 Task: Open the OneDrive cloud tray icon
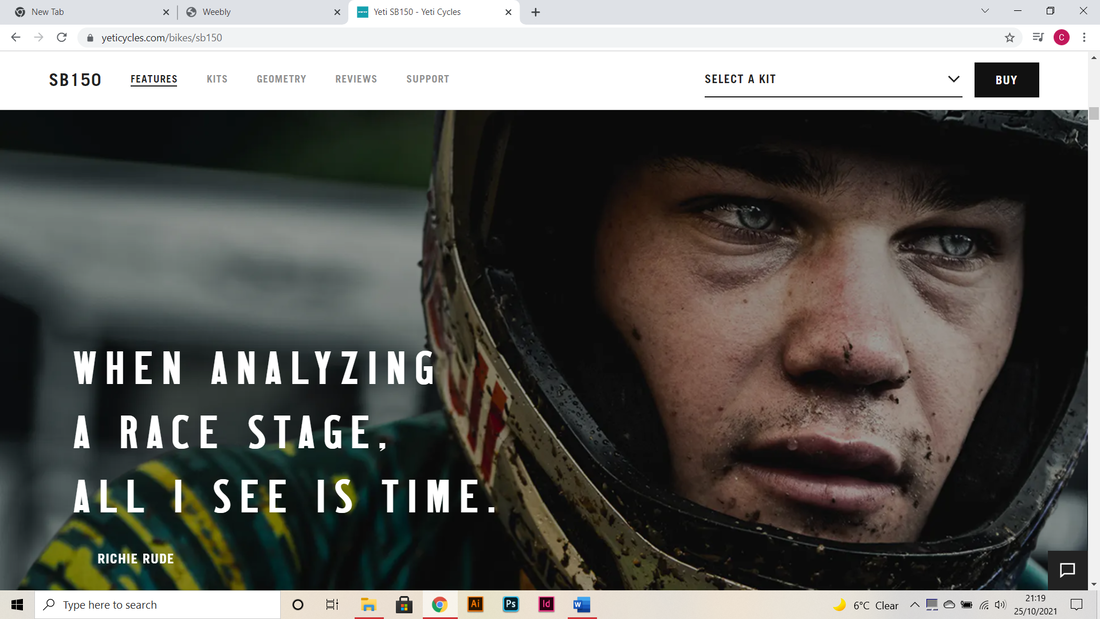tap(949, 604)
